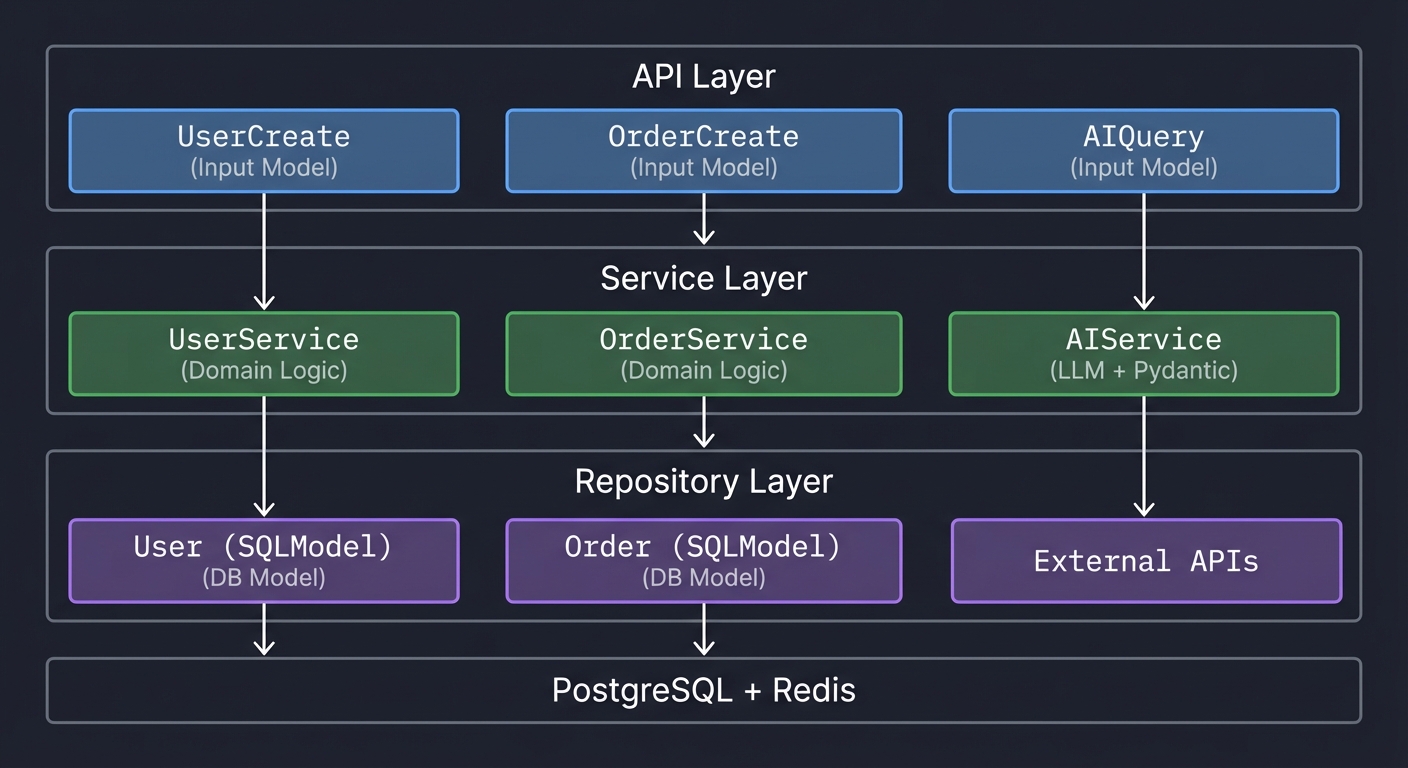Select the OrderCreate input model box
This screenshot has height=768, width=1408.
[704, 150]
